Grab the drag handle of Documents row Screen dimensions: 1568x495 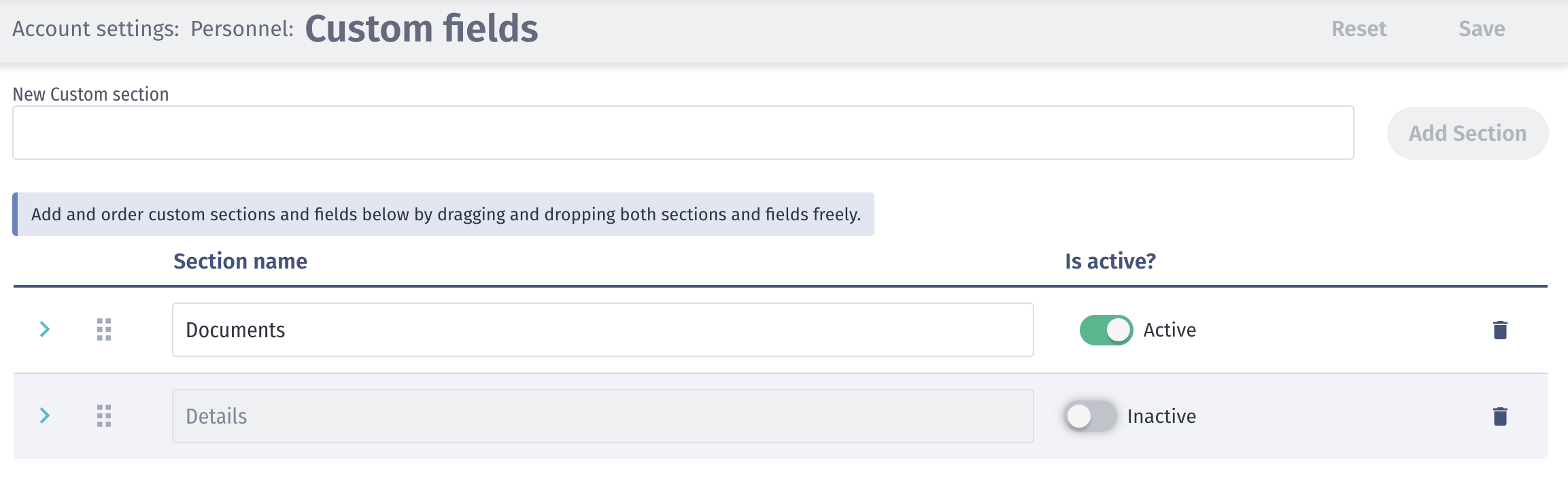point(104,330)
